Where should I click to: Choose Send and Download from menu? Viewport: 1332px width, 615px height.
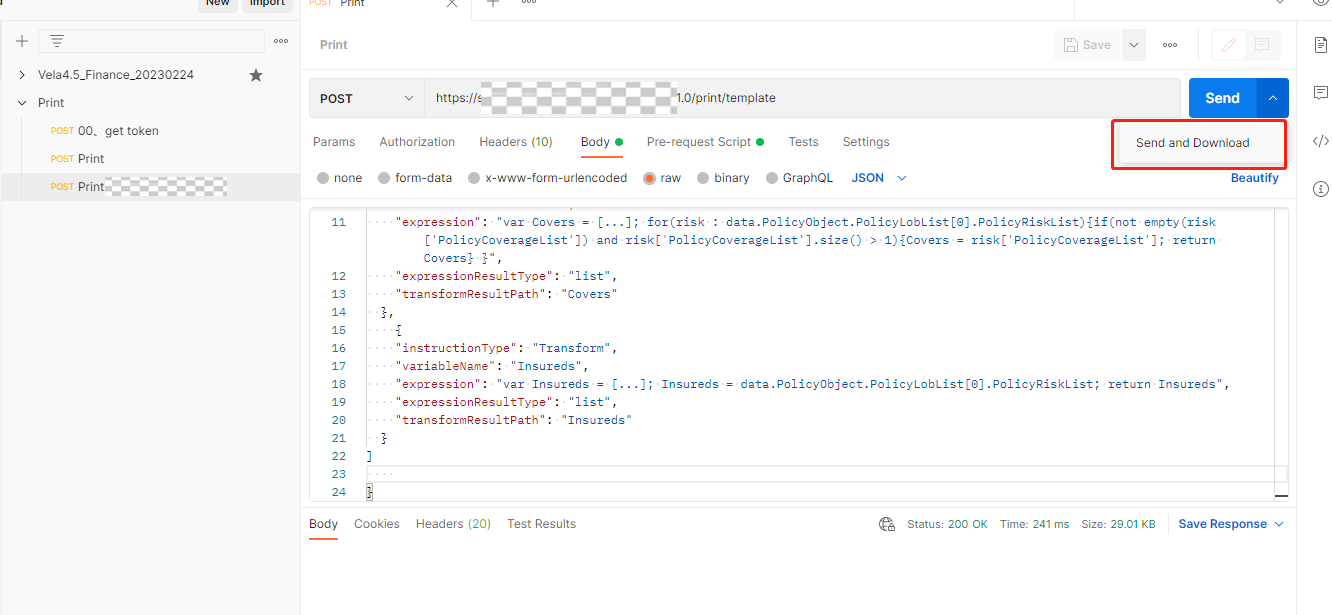[x=1192, y=143]
